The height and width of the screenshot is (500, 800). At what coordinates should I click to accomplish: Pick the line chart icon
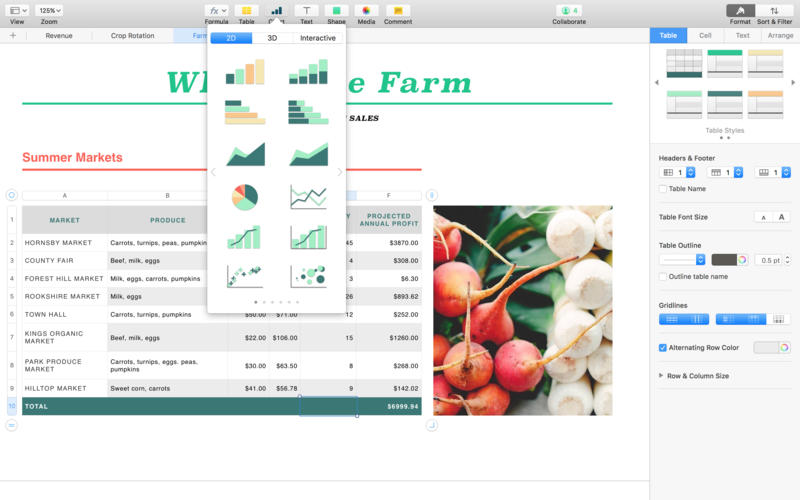(x=308, y=197)
